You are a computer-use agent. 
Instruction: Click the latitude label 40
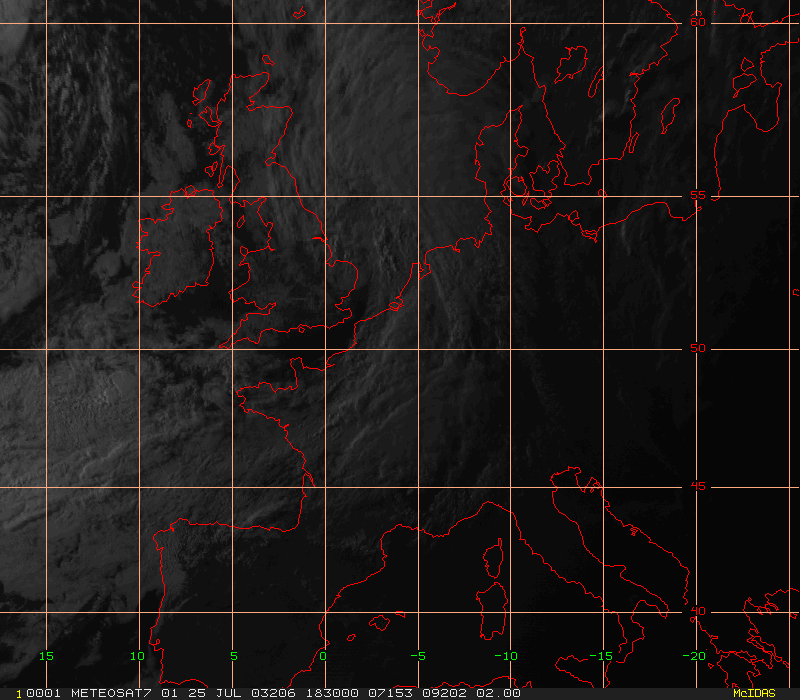697,611
